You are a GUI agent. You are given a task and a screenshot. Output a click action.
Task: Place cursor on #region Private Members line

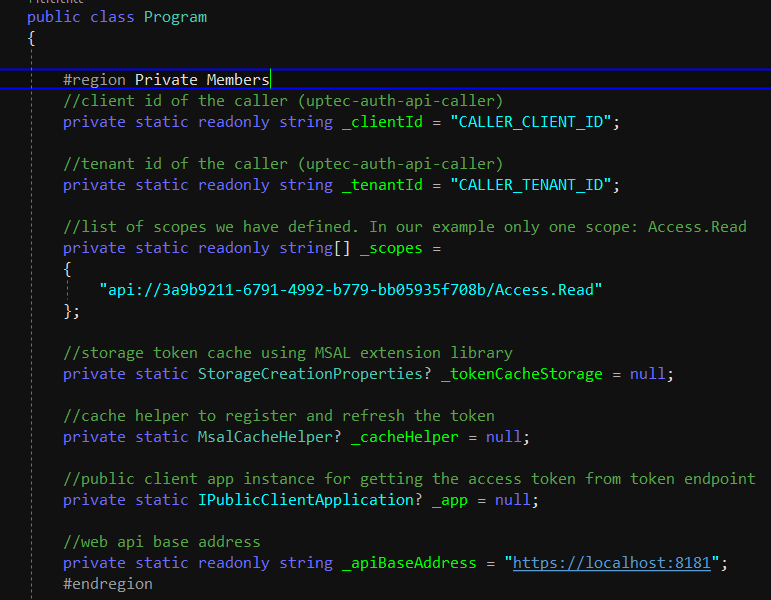(x=166, y=80)
